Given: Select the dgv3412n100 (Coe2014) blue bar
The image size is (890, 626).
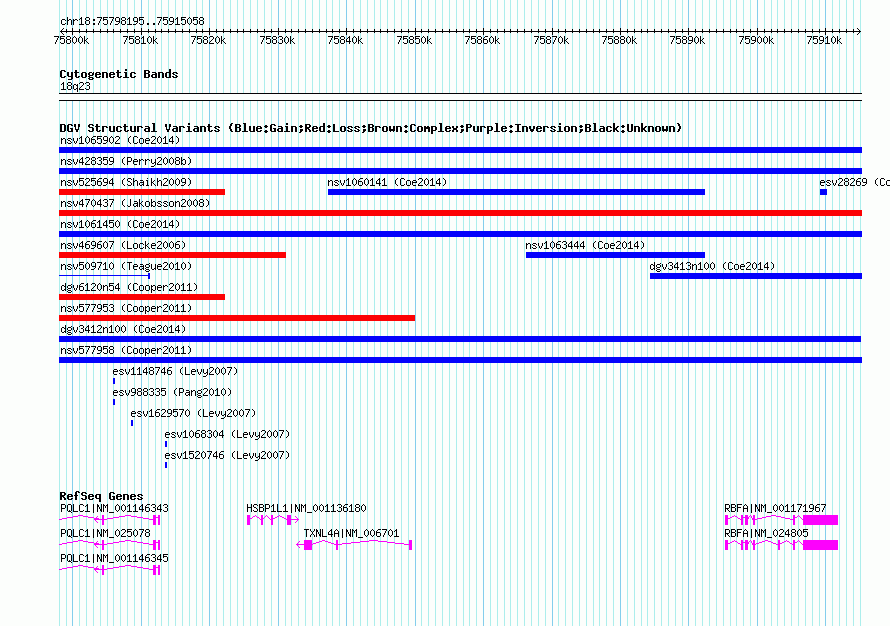Looking at the screenshot, I should click(460, 339).
